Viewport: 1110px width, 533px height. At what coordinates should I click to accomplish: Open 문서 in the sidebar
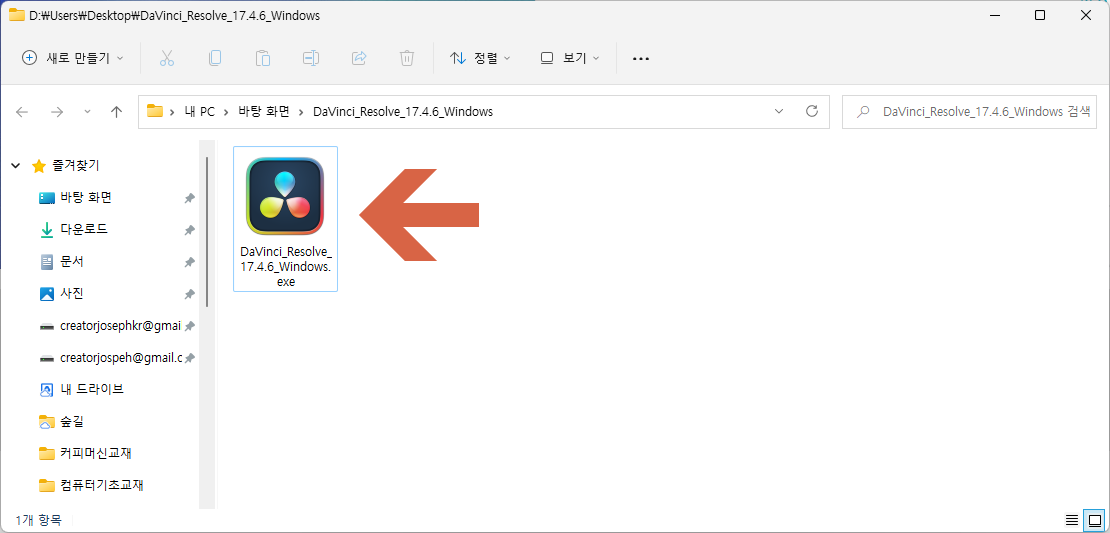click(x=72, y=261)
